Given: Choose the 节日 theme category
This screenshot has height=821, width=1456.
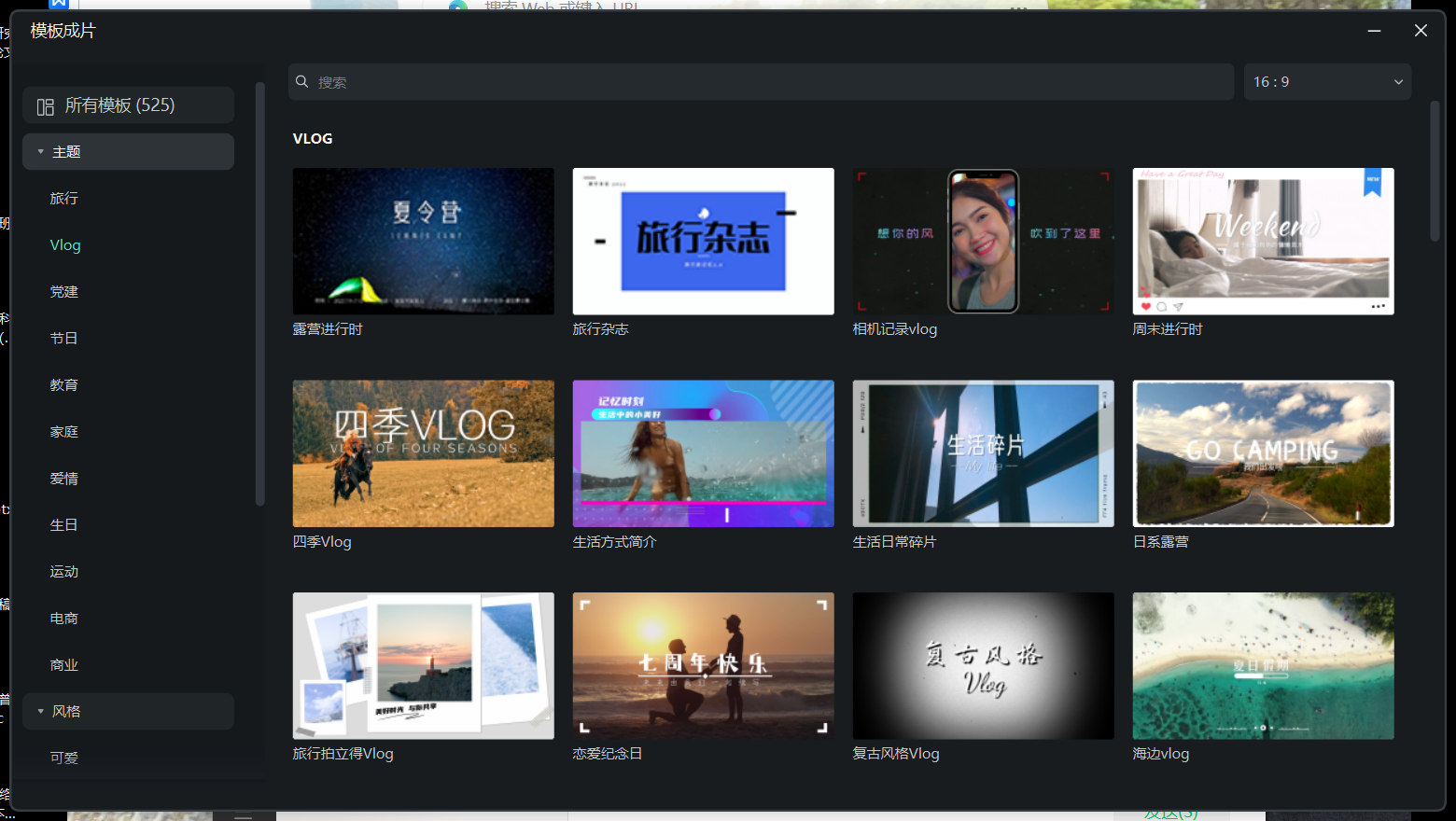Looking at the screenshot, I should [64, 338].
